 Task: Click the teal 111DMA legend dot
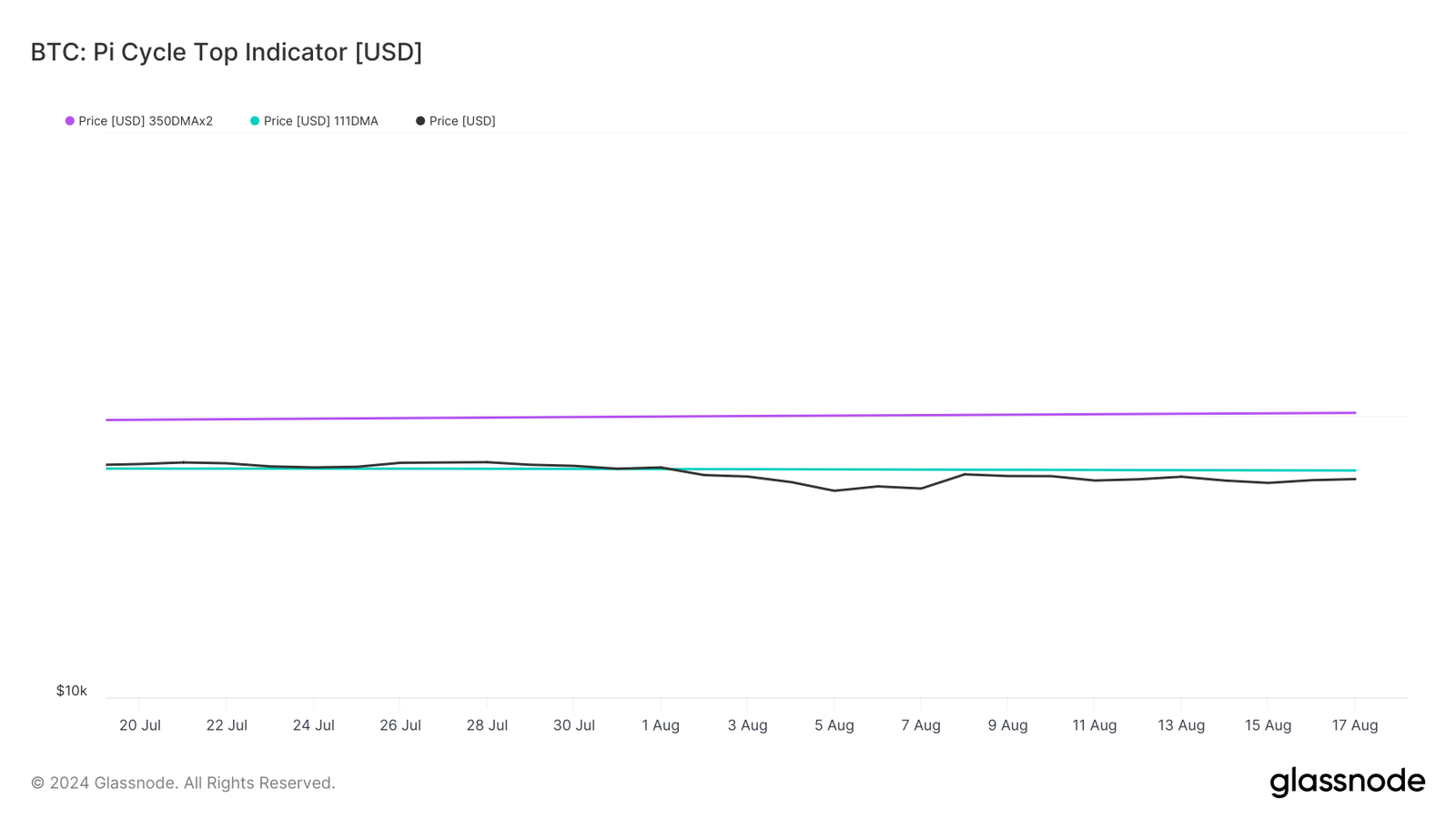[x=255, y=121]
